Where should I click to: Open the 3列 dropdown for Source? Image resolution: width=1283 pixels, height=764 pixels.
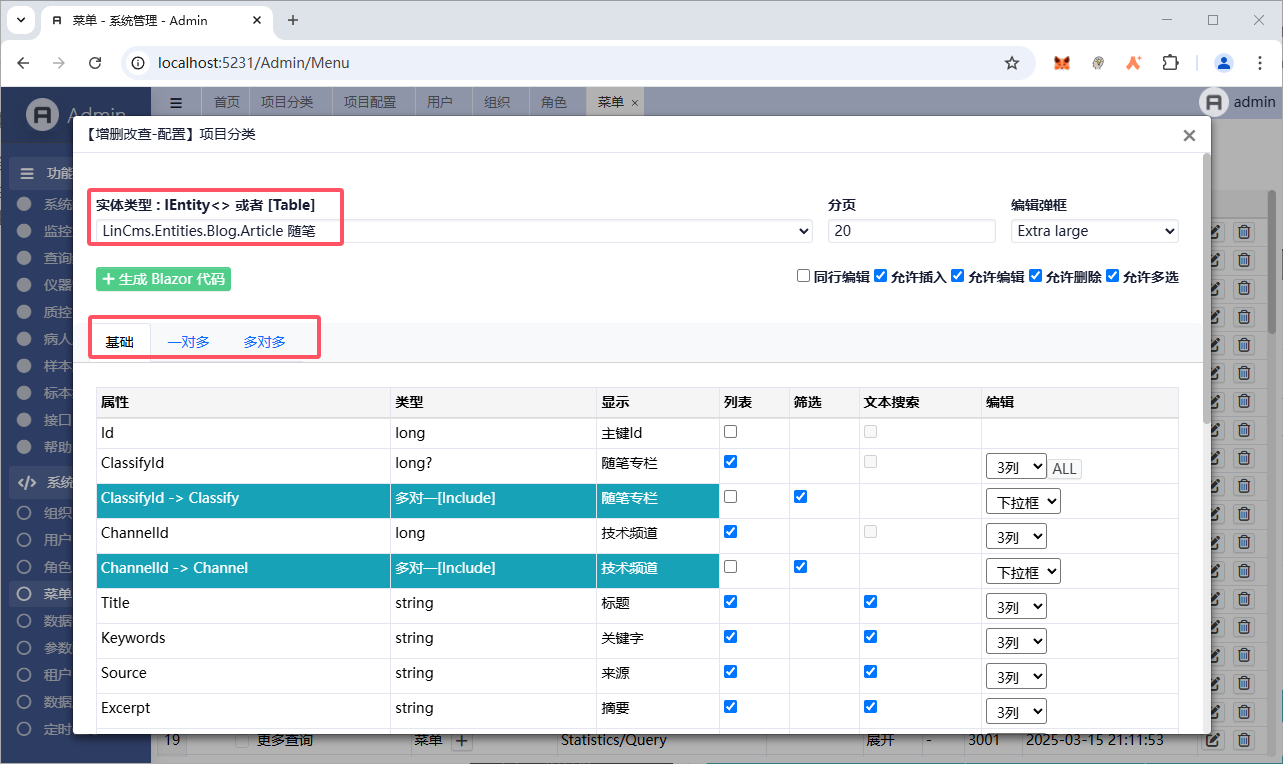(1016, 676)
